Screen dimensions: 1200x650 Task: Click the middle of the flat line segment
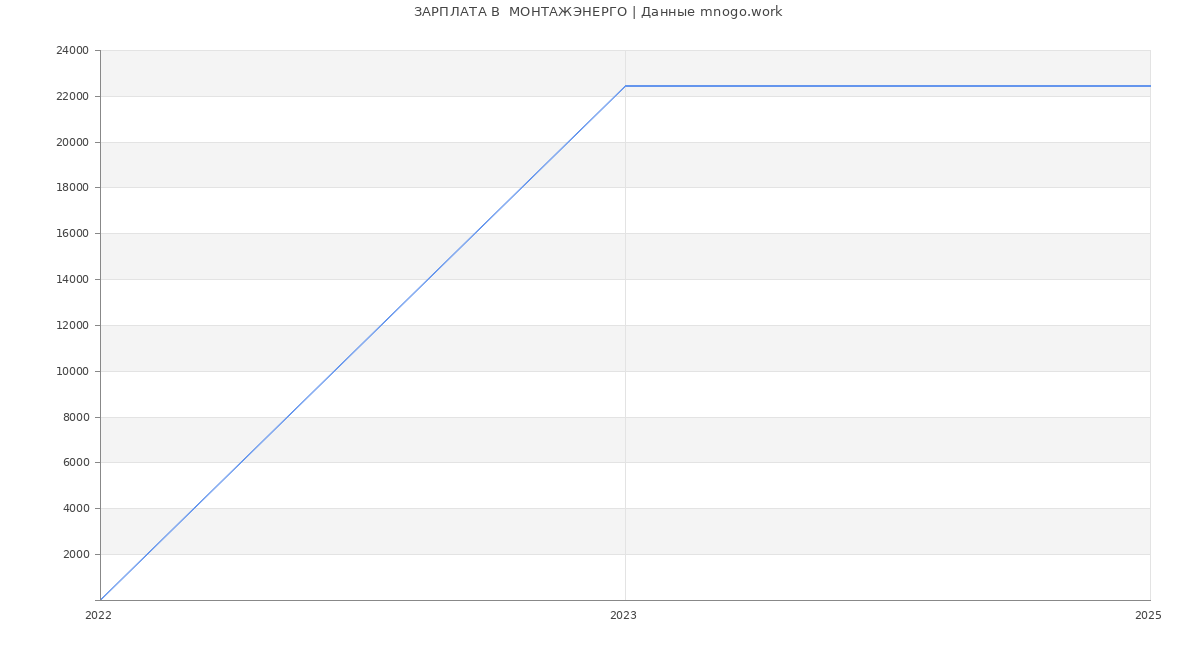(887, 86)
